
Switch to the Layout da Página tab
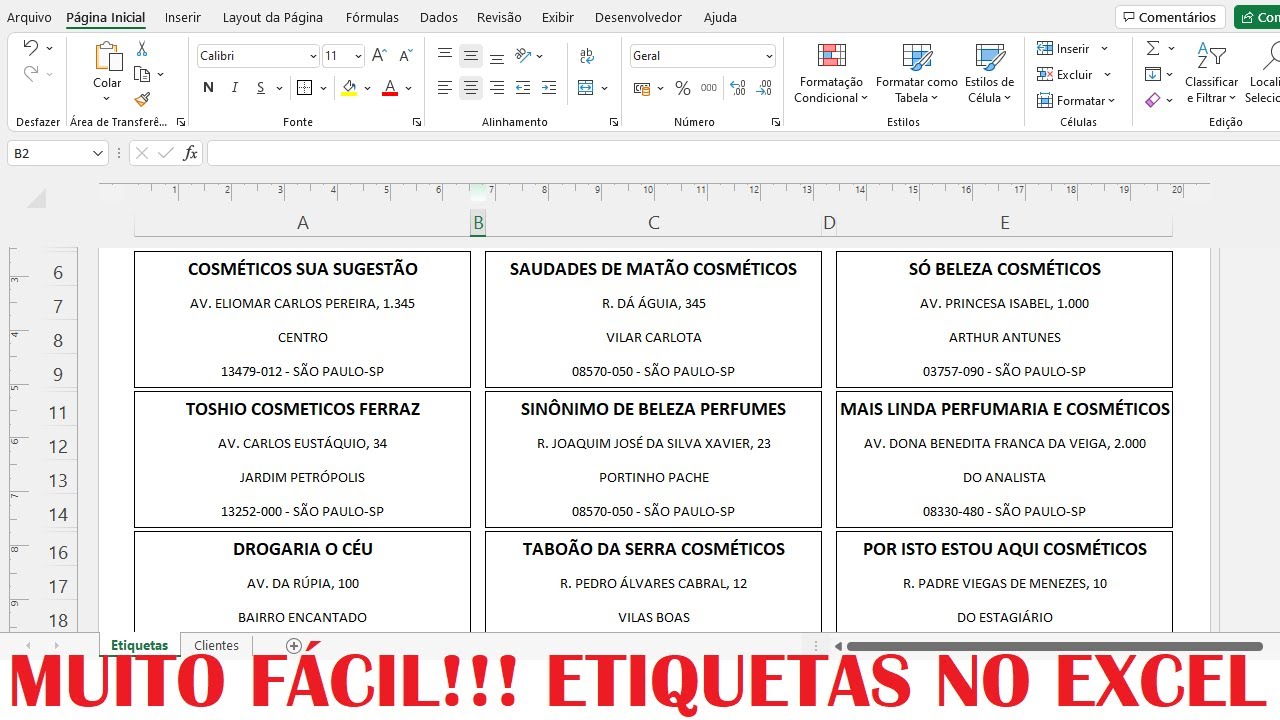click(x=273, y=17)
